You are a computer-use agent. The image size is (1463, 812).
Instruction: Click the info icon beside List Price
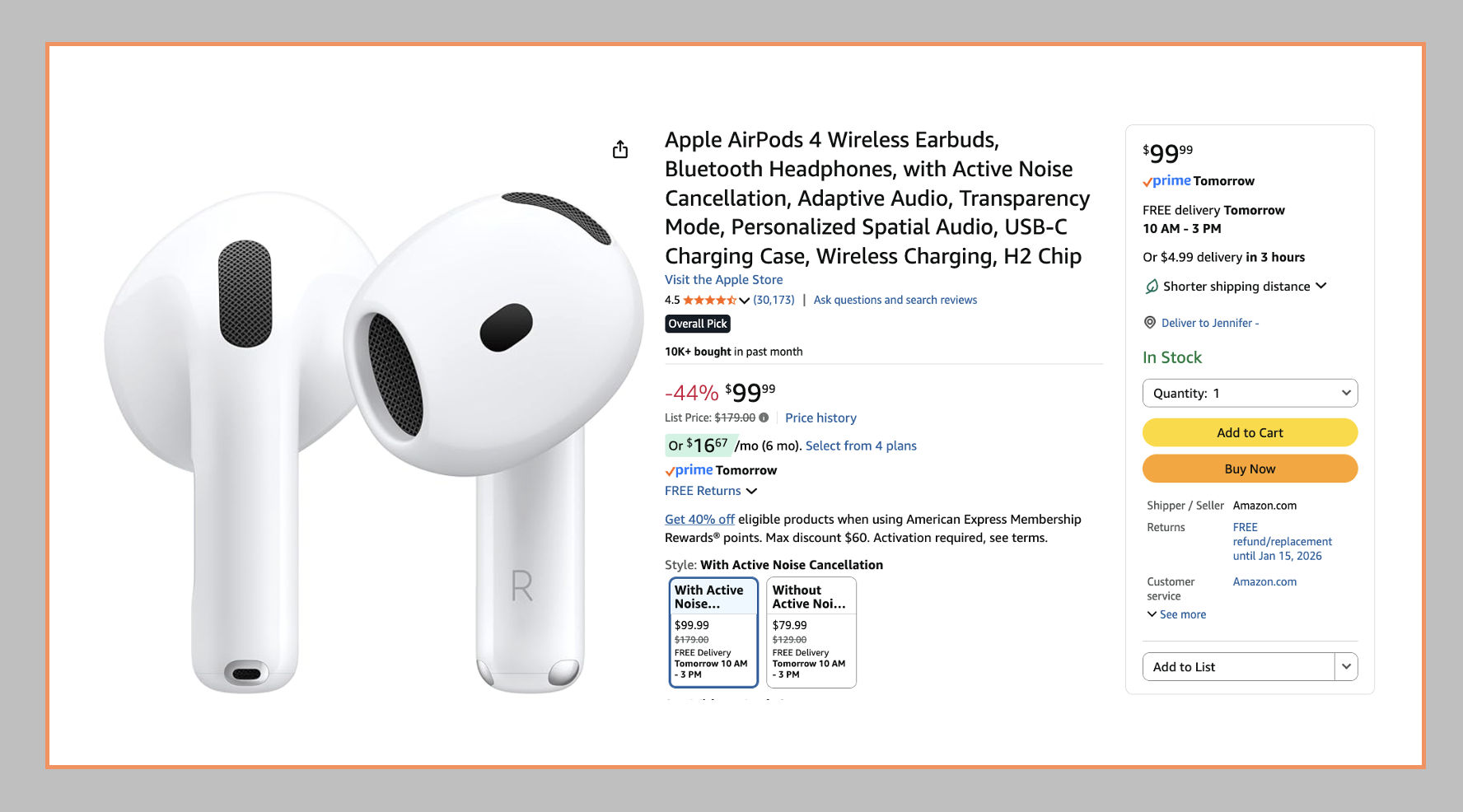(764, 418)
